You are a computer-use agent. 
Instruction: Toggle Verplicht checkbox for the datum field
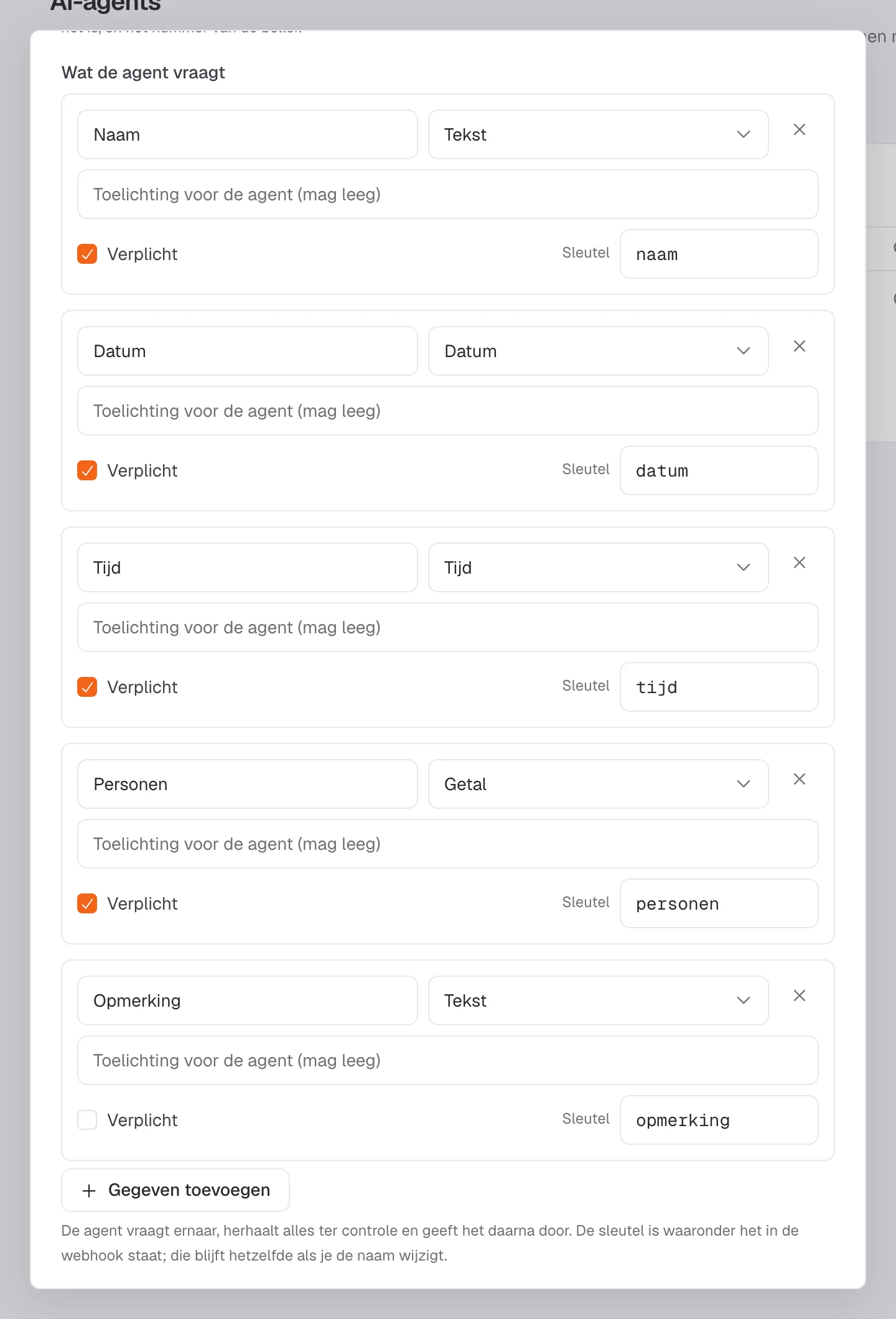tap(87, 470)
